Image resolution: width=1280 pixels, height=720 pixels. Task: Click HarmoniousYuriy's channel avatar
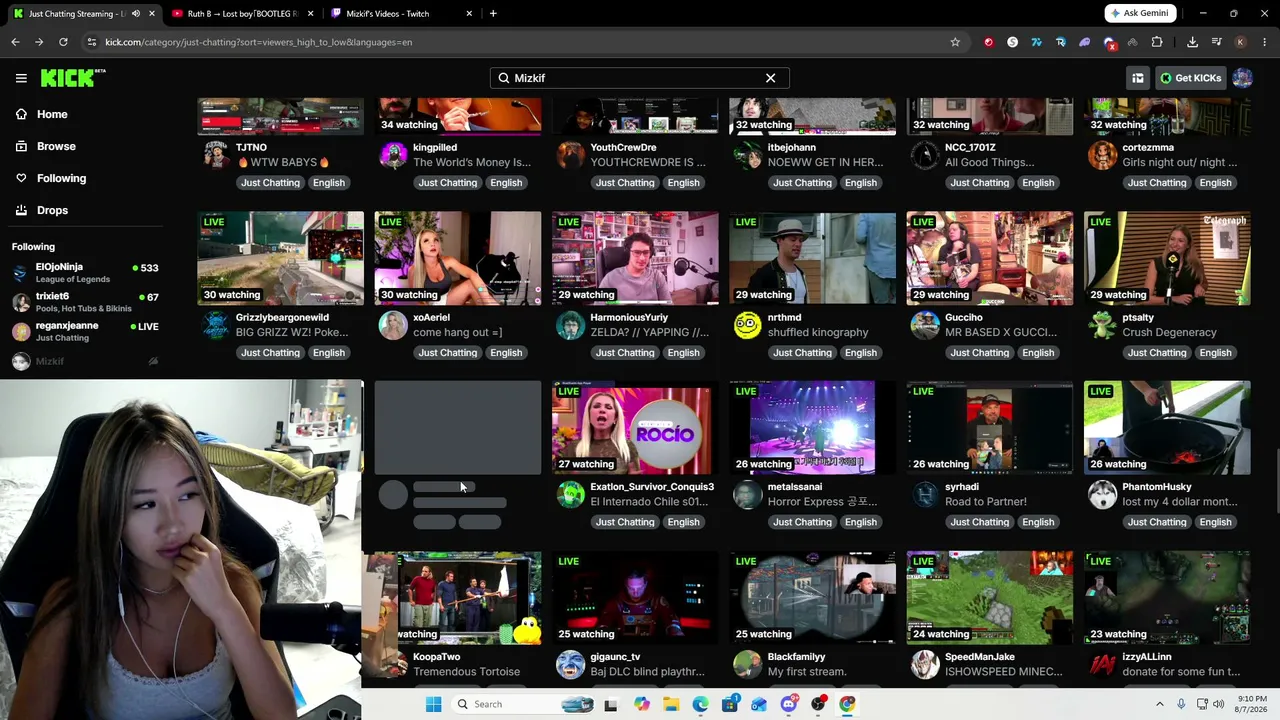(x=570, y=325)
